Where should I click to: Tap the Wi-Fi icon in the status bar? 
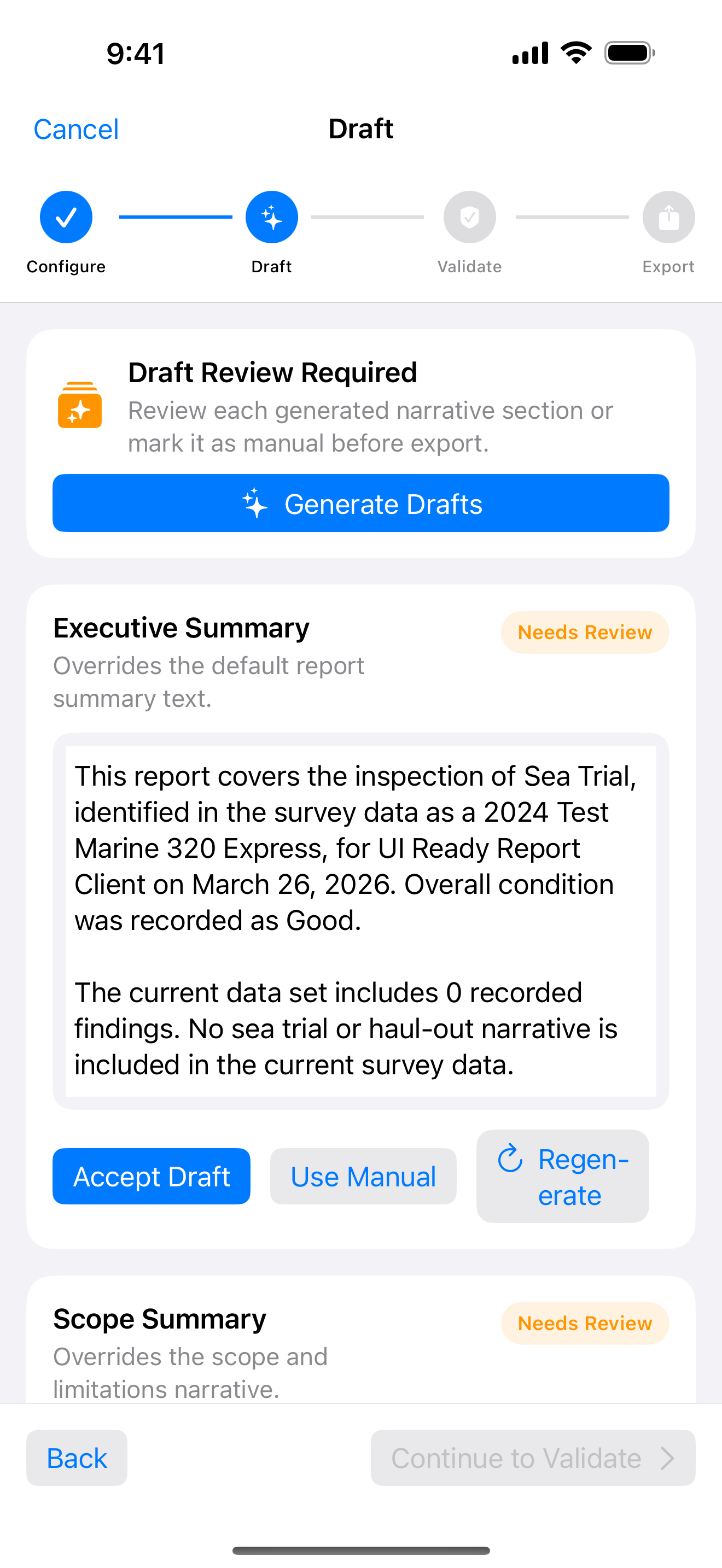click(x=575, y=53)
